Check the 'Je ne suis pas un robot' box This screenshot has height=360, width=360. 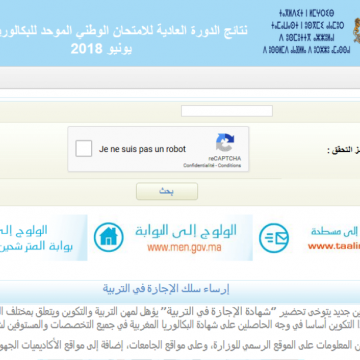tap(83, 149)
